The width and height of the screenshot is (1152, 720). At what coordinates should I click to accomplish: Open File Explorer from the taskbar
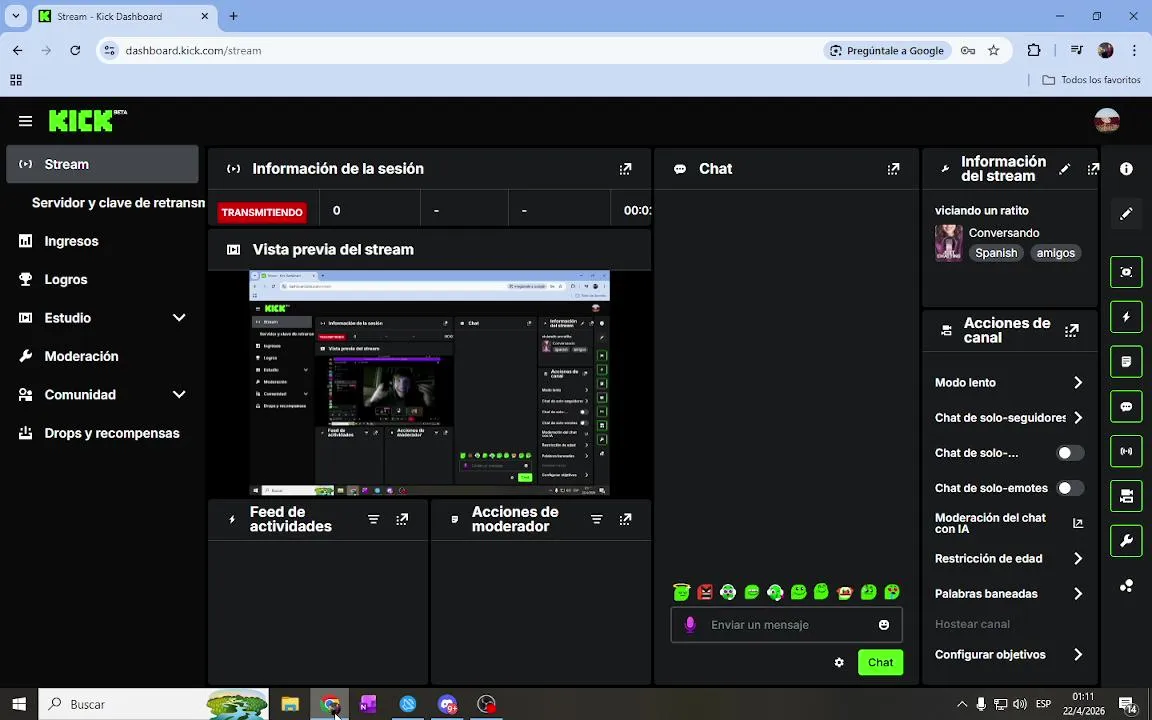point(290,705)
